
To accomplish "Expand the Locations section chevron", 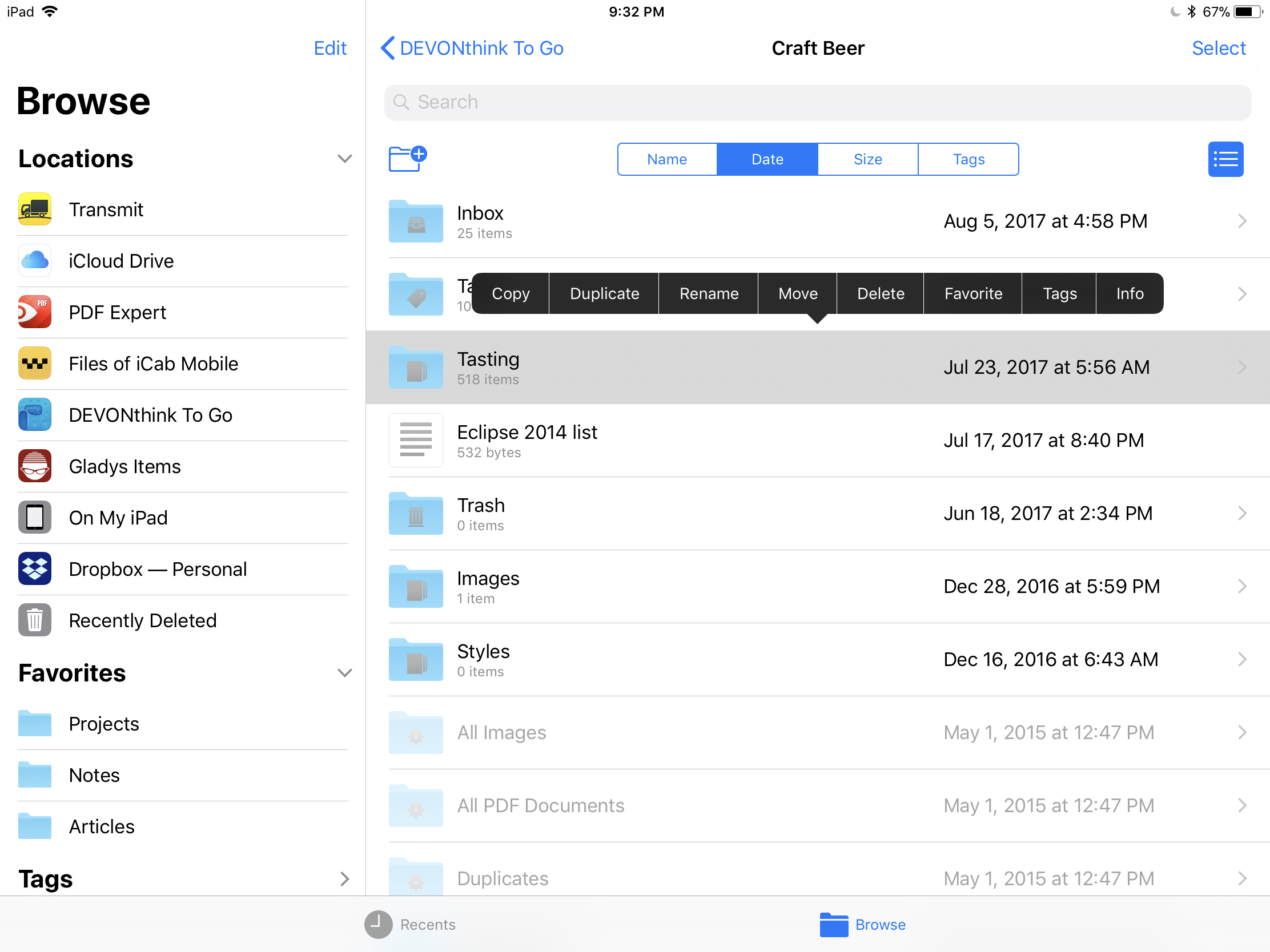I will (x=345, y=158).
